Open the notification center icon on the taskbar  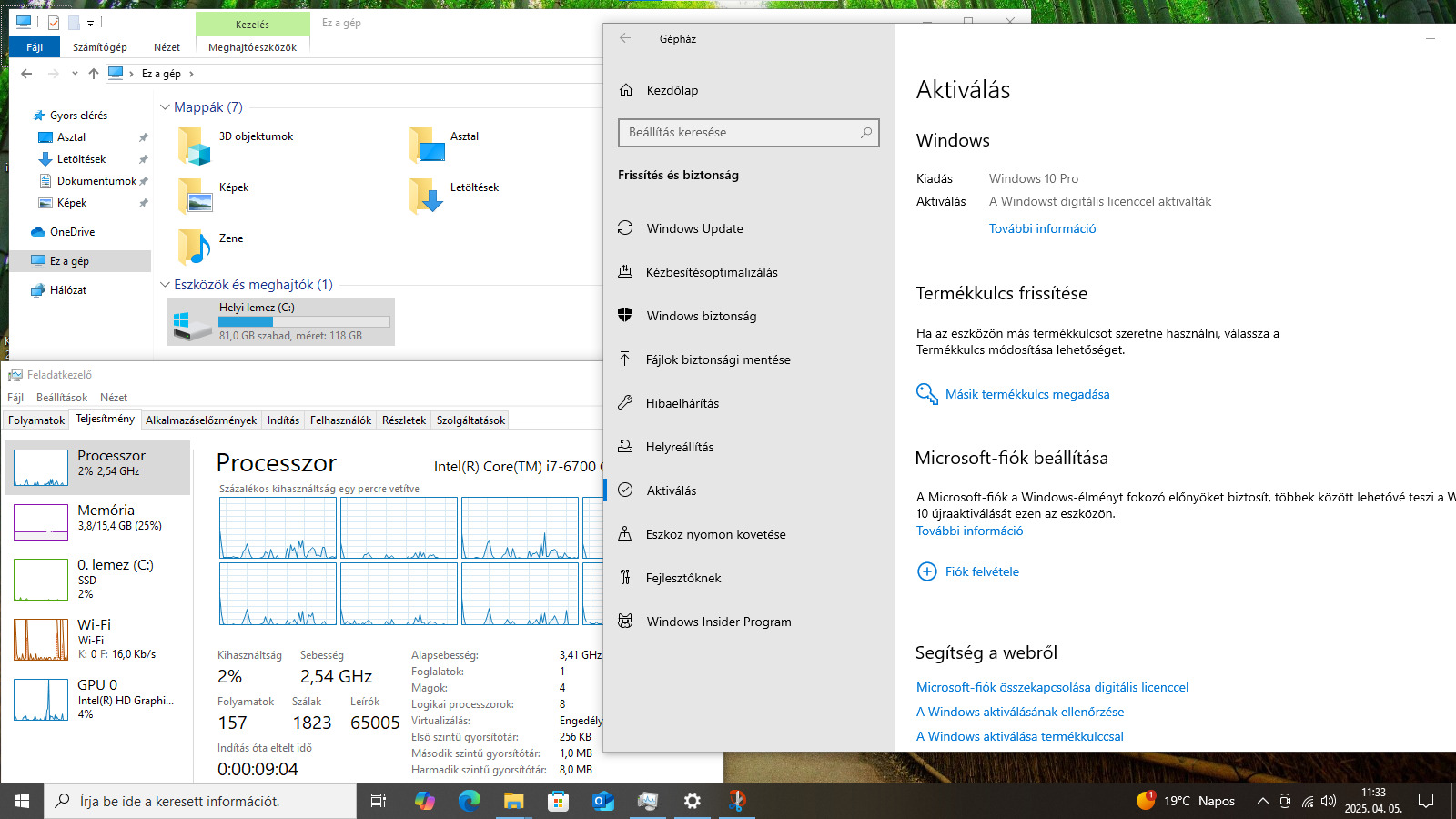point(1426,801)
